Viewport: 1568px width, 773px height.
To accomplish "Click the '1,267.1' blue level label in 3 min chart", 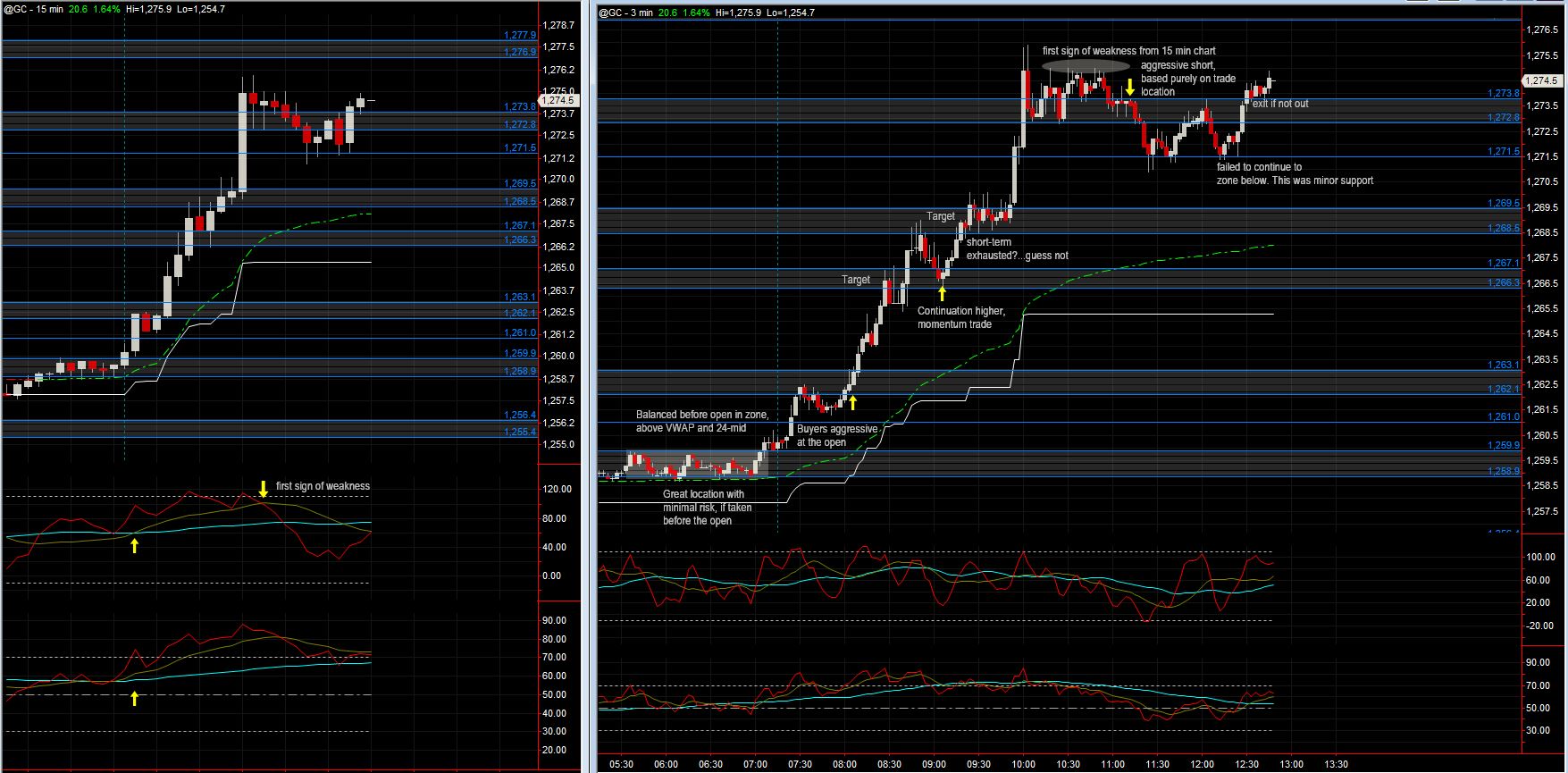I will (1503, 263).
